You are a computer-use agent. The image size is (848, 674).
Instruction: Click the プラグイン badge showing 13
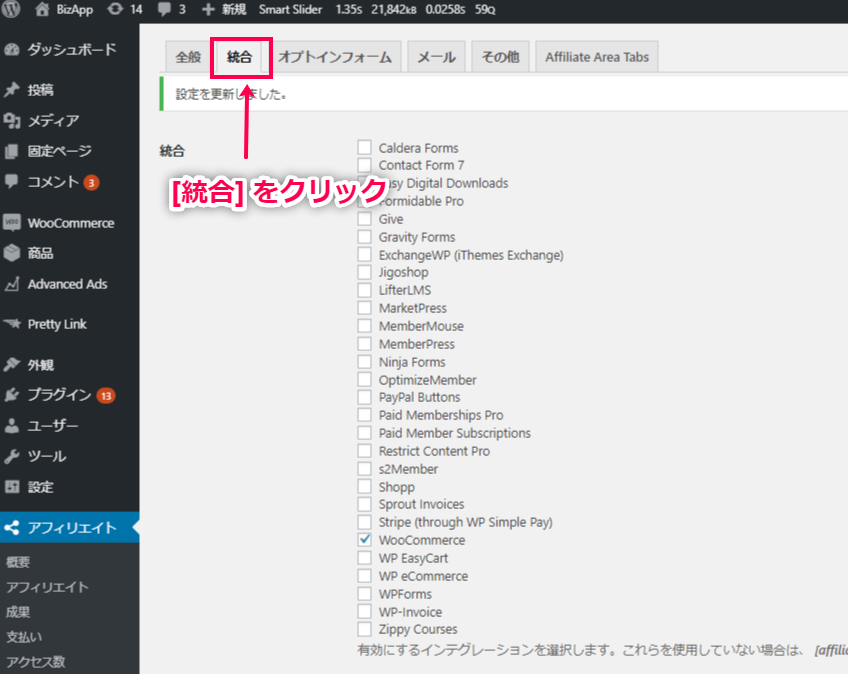[x=106, y=396]
